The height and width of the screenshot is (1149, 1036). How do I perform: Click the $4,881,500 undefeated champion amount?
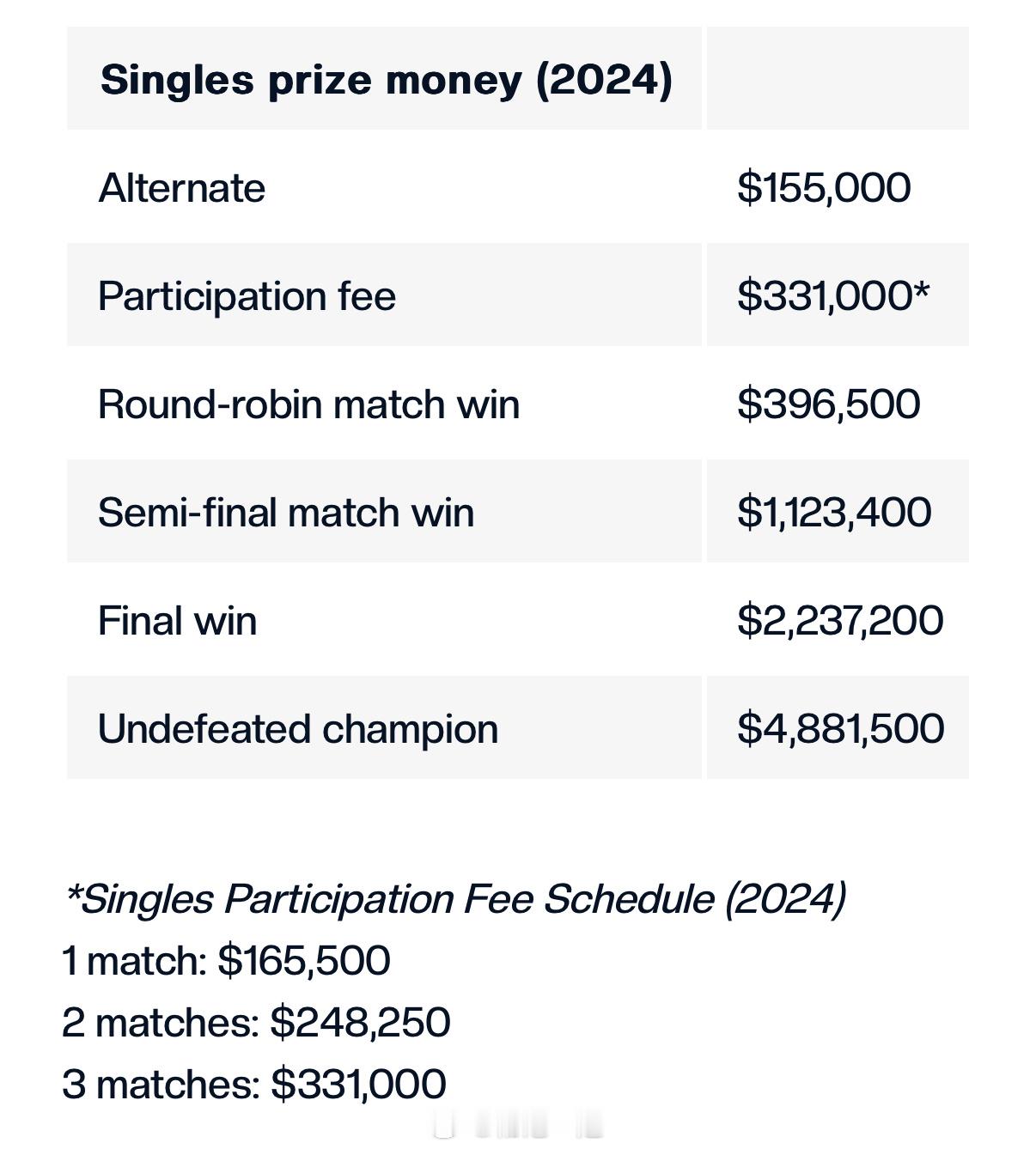840,728
